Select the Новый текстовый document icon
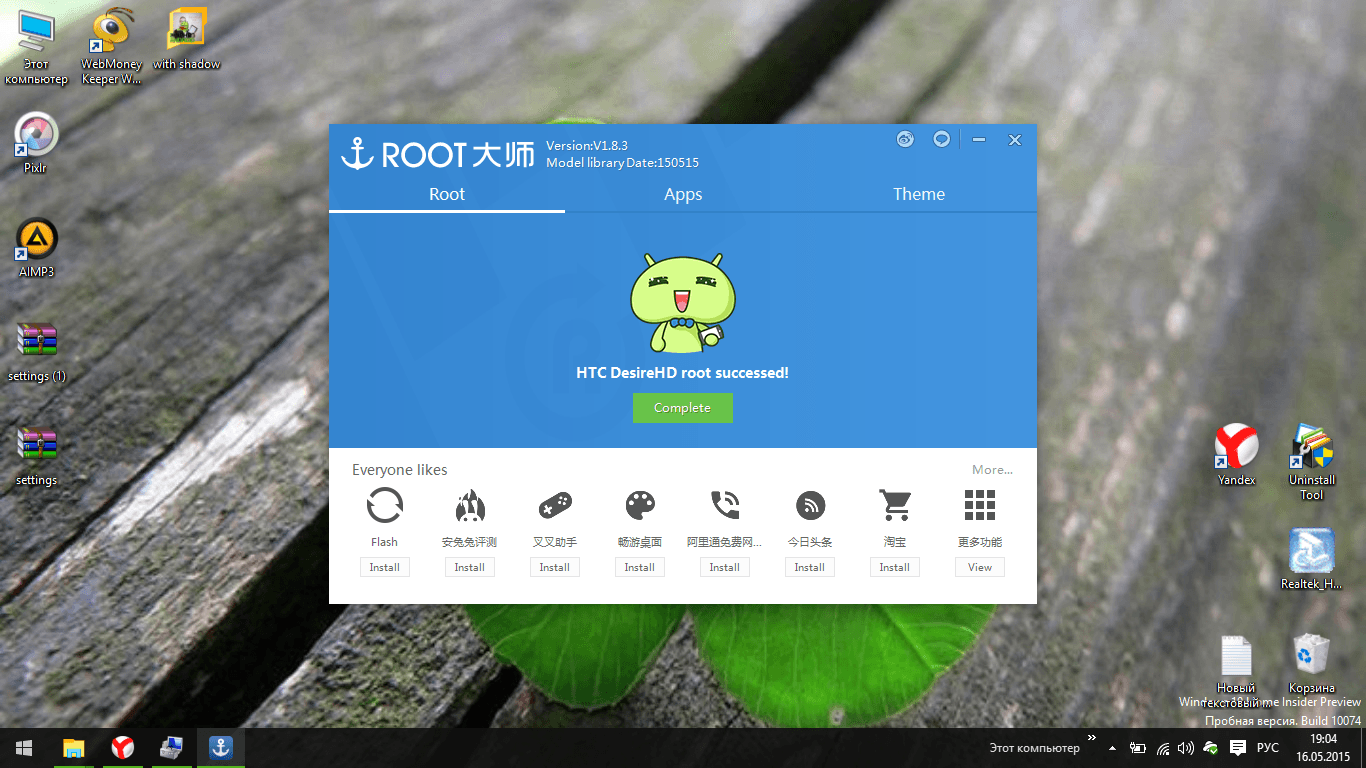The height and width of the screenshot is (768, 1366). tap(1236, 672)
